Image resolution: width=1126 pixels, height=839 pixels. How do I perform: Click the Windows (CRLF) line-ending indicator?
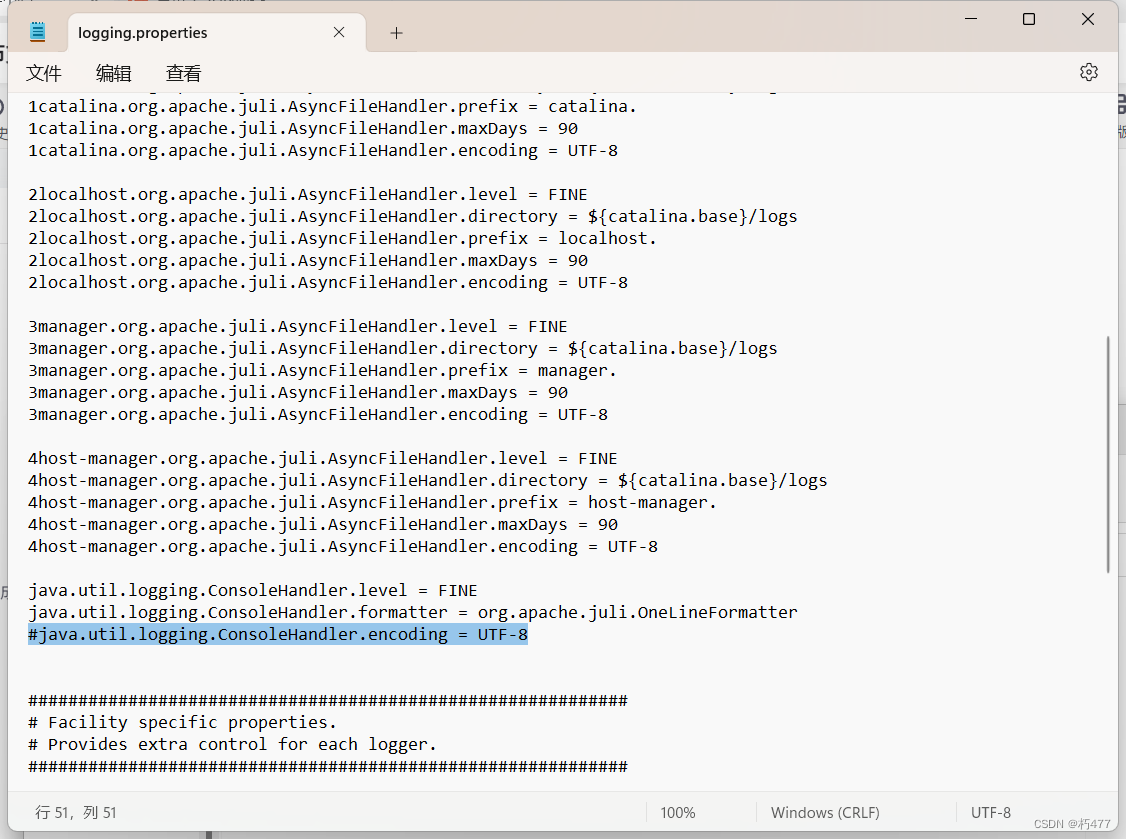coord(825,812)
